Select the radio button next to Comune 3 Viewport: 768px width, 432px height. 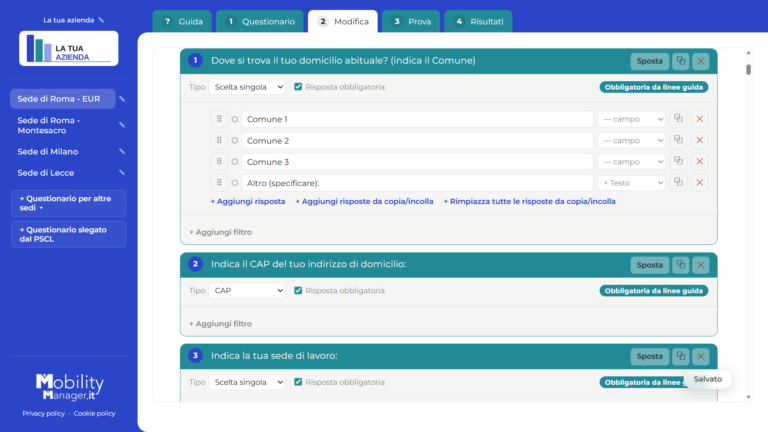(235, 162)
